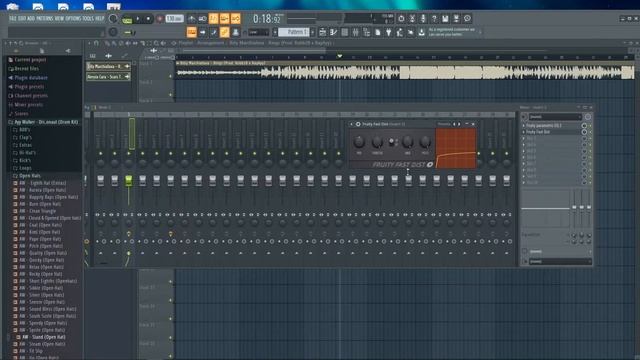
Task: Click the note/scroll follow icon
Action: pyautogui.click(x=213, y=32)
